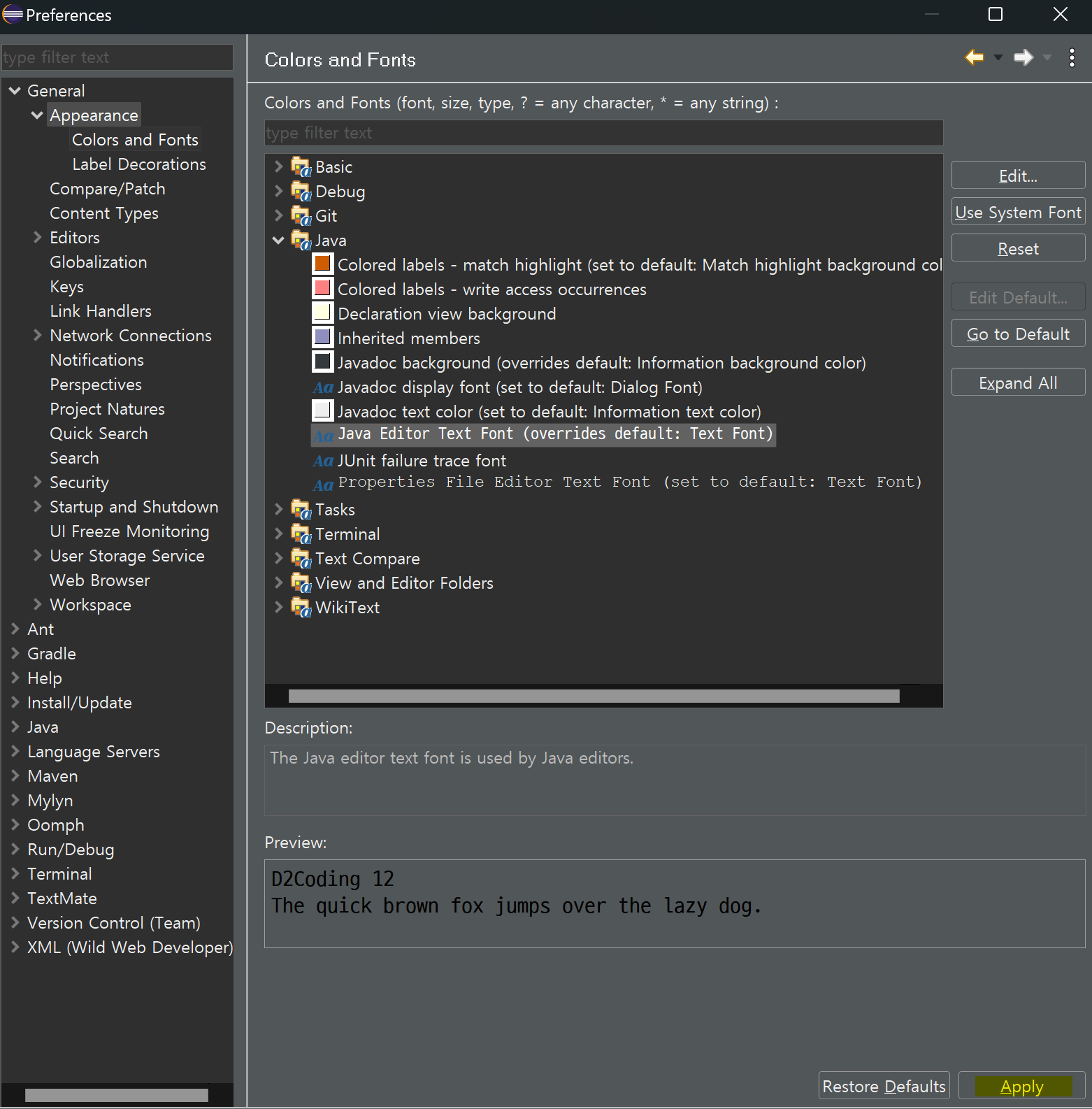Select the Javadoc background dark swatch
Image resolution: width=1092 pixels, height=1109 pixels.
(322, 361)
